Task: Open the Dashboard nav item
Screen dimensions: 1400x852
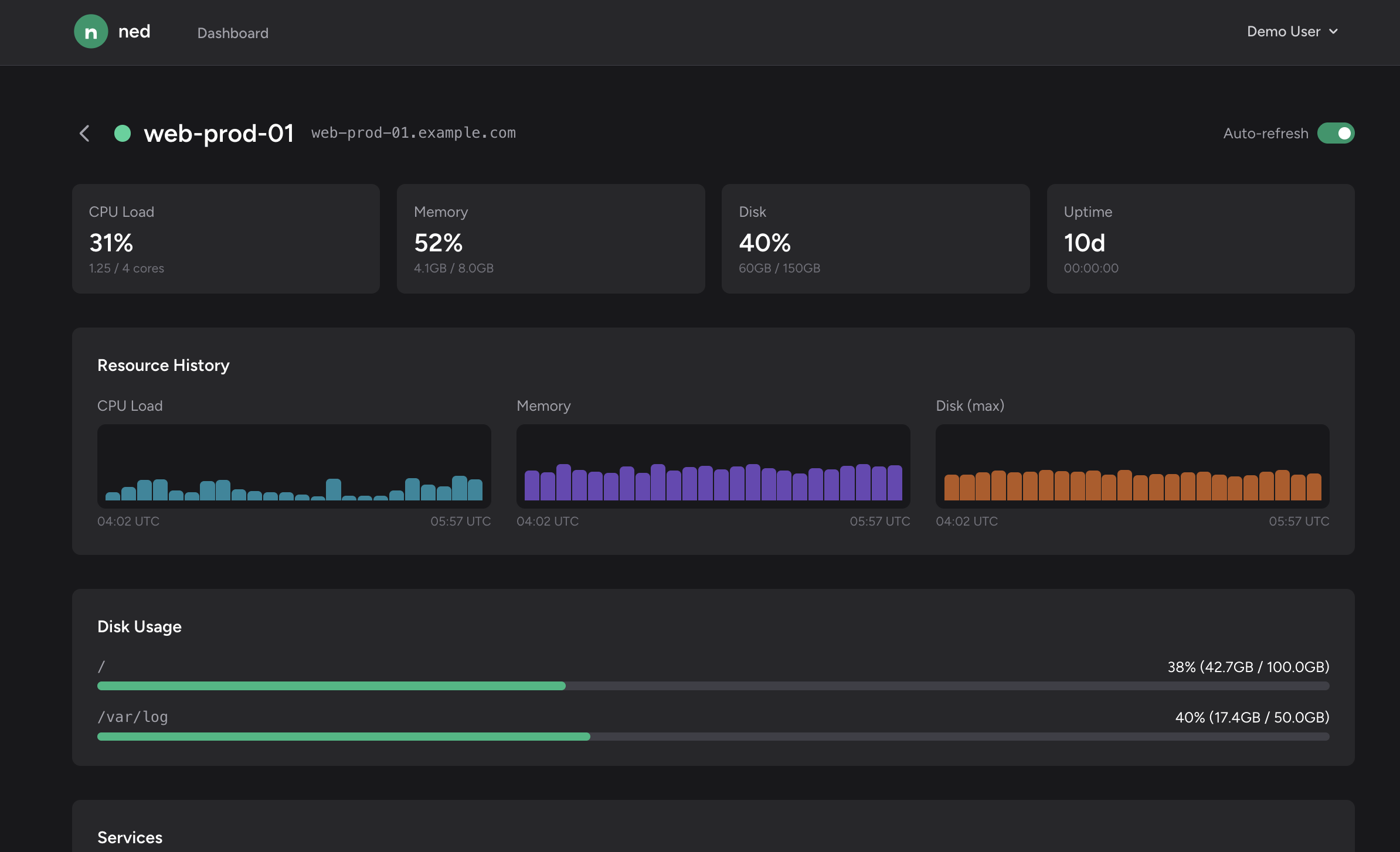Action: (x=233, y=33)
